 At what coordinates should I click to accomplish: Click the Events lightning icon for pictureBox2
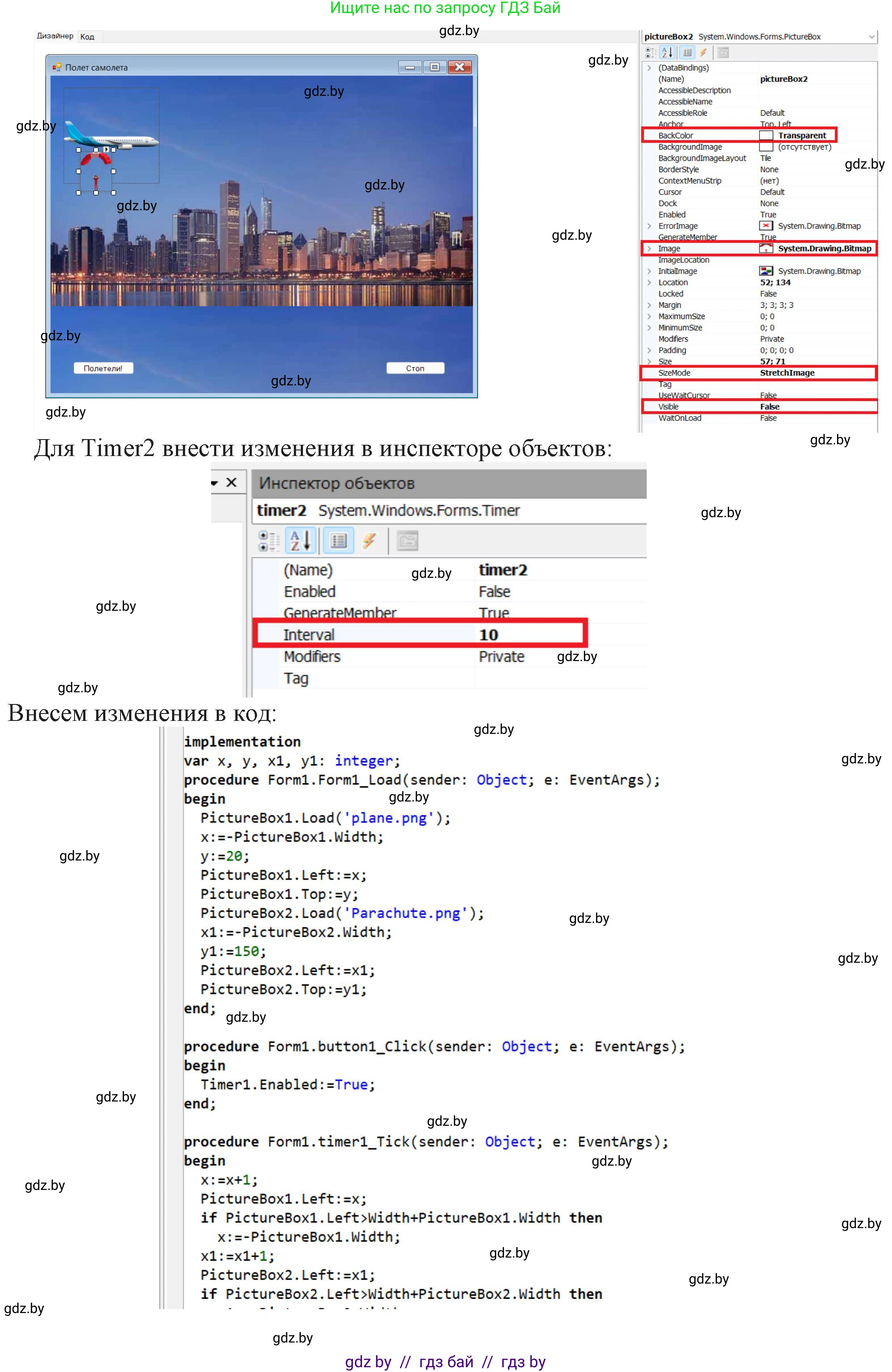703,52
